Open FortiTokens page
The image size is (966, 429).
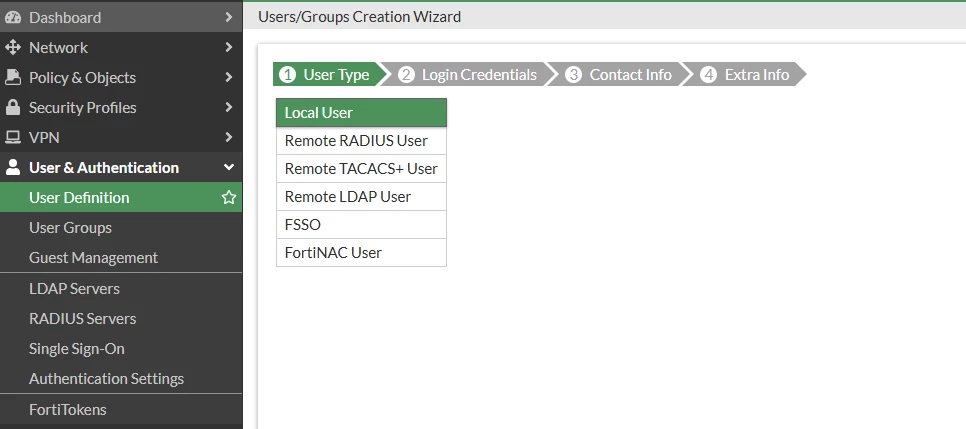pos(121,410)
